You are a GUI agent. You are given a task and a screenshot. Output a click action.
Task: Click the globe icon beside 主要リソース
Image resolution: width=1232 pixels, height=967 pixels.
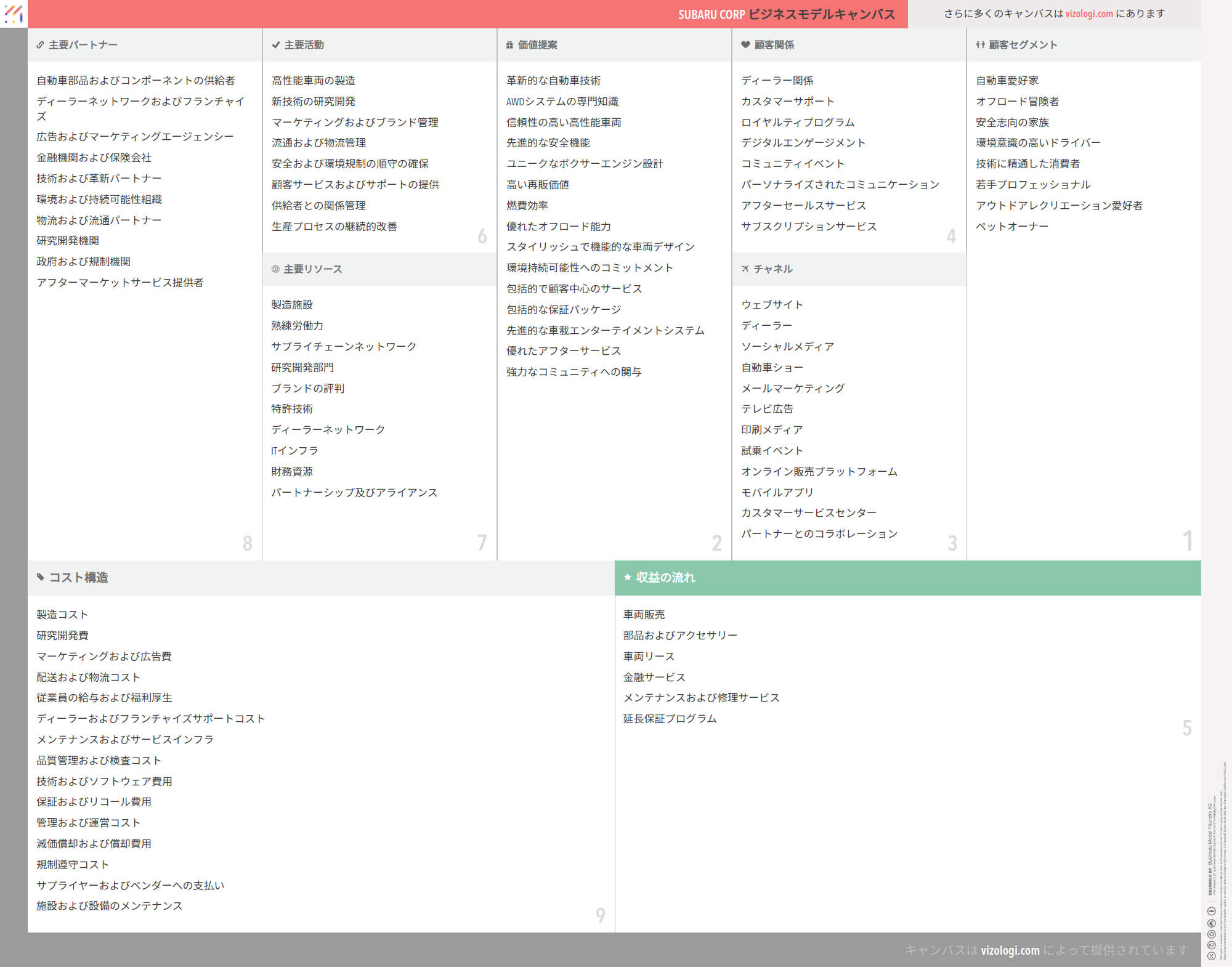click(275, 269)
